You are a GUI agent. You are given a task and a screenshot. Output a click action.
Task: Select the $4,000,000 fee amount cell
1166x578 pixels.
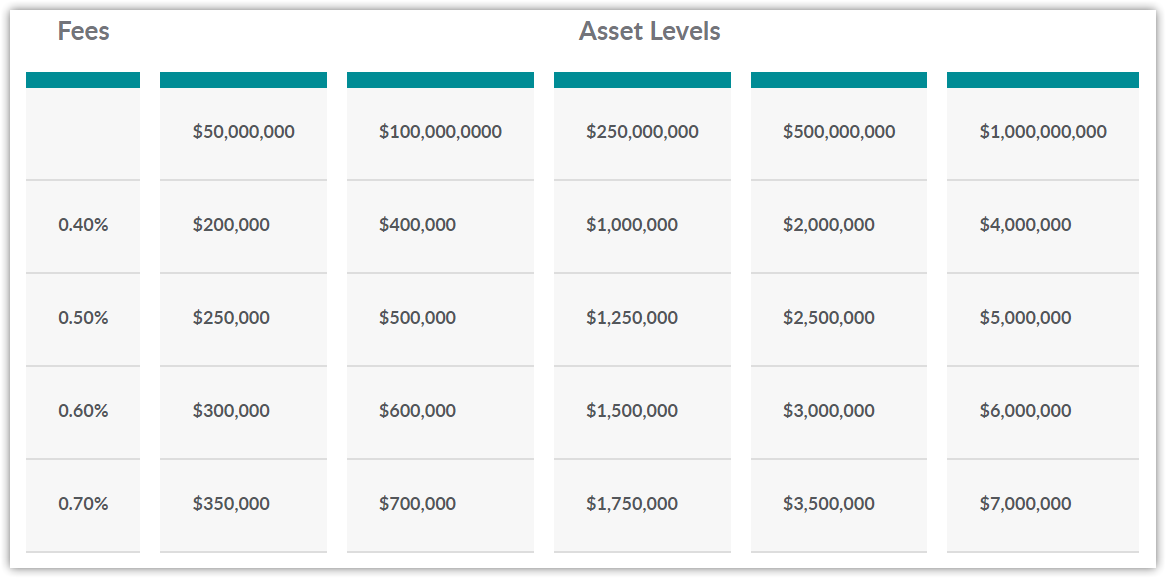1043,225
